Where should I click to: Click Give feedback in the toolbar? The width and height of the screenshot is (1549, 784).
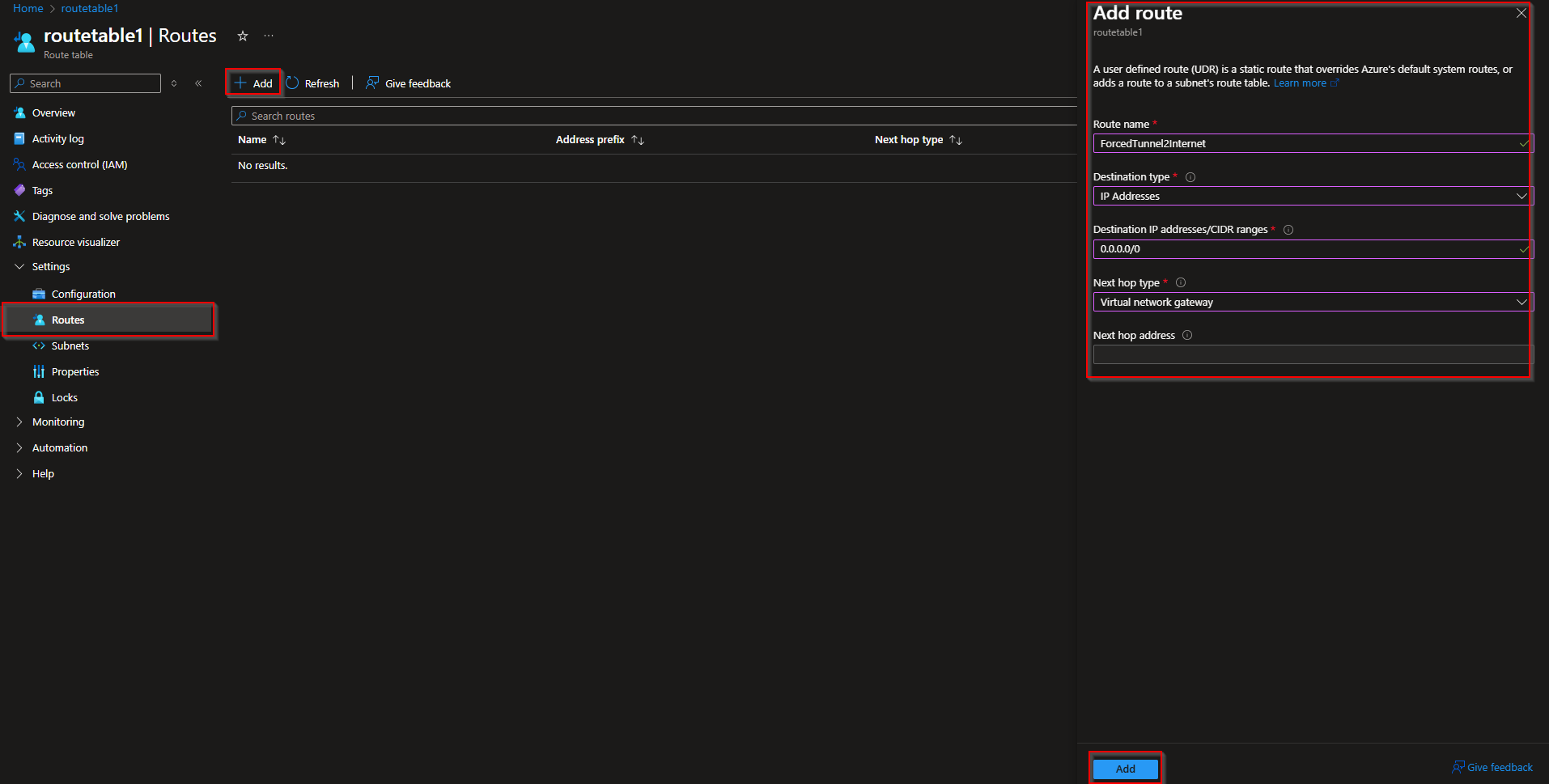[409, 83]
